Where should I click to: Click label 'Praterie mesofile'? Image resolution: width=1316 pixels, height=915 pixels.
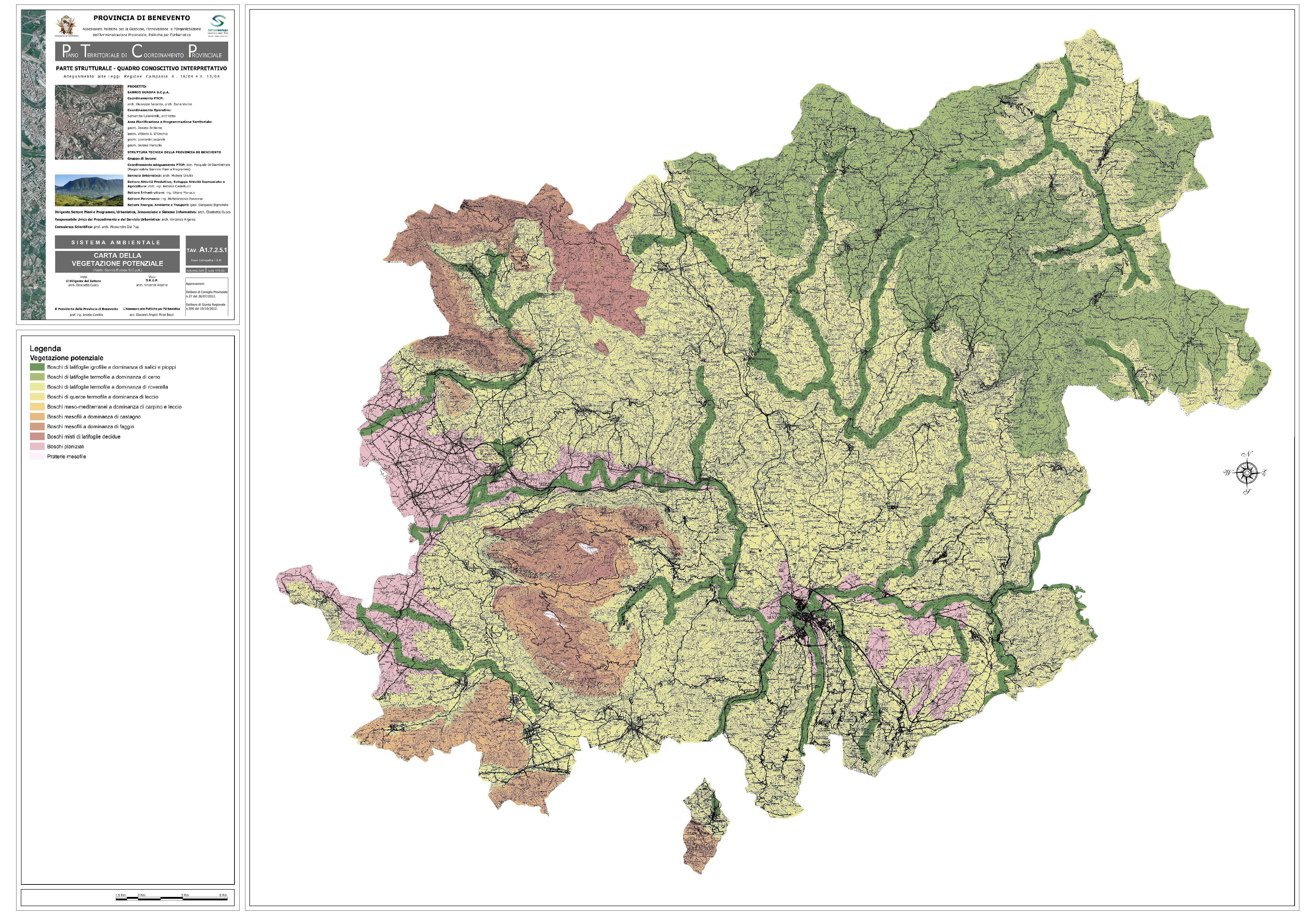click(x=67, y=457)
